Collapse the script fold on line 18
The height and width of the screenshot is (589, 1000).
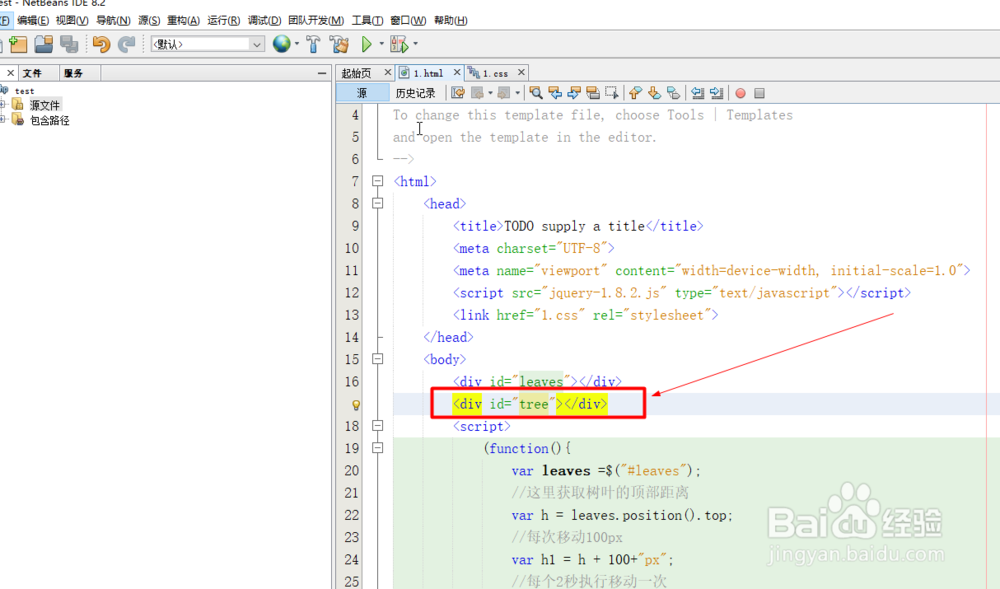pos(378,425)
